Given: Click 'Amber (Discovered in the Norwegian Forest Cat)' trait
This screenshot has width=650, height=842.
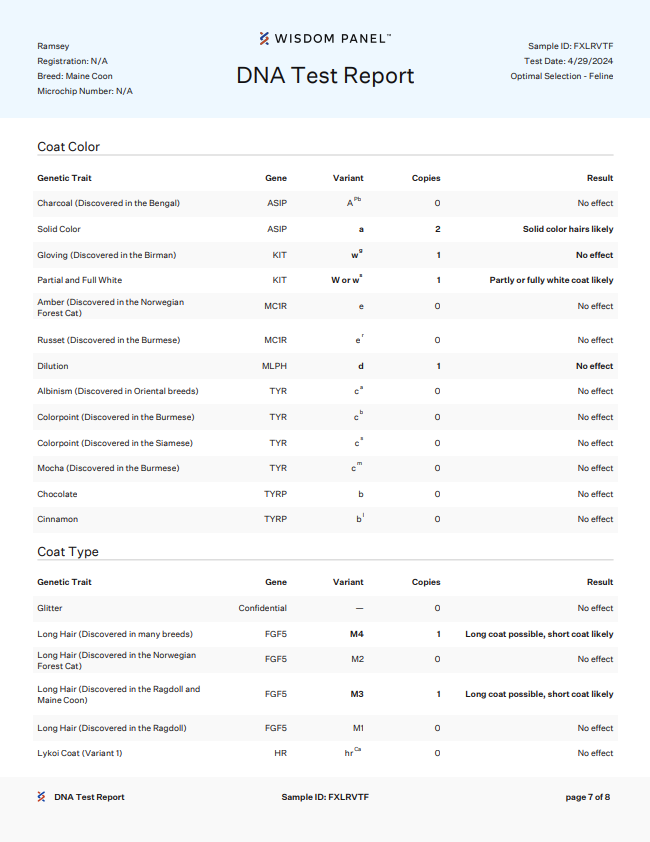Looking at the screenshot, I should (111, 307).
